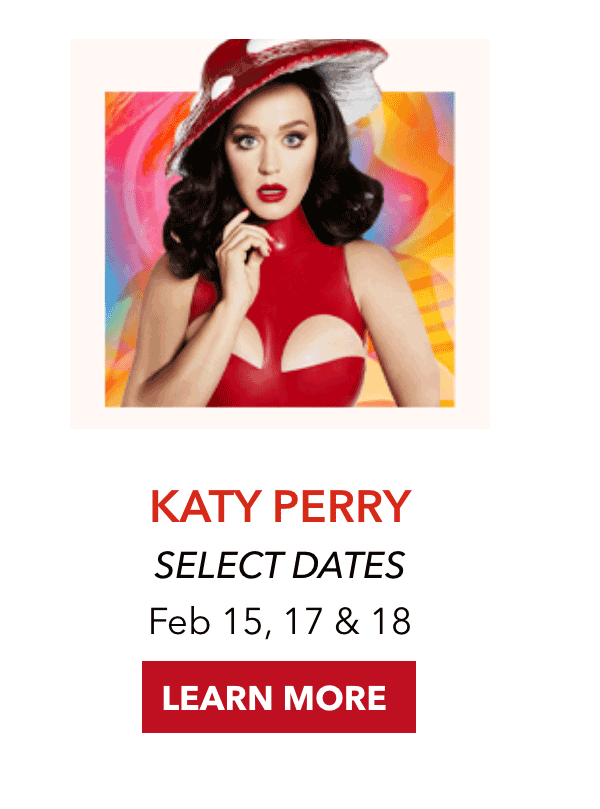Viewport: 600px width, 809px height.
Task: Click the number 18 in date line
Action: pyautogui.click(x=392, y=621)
